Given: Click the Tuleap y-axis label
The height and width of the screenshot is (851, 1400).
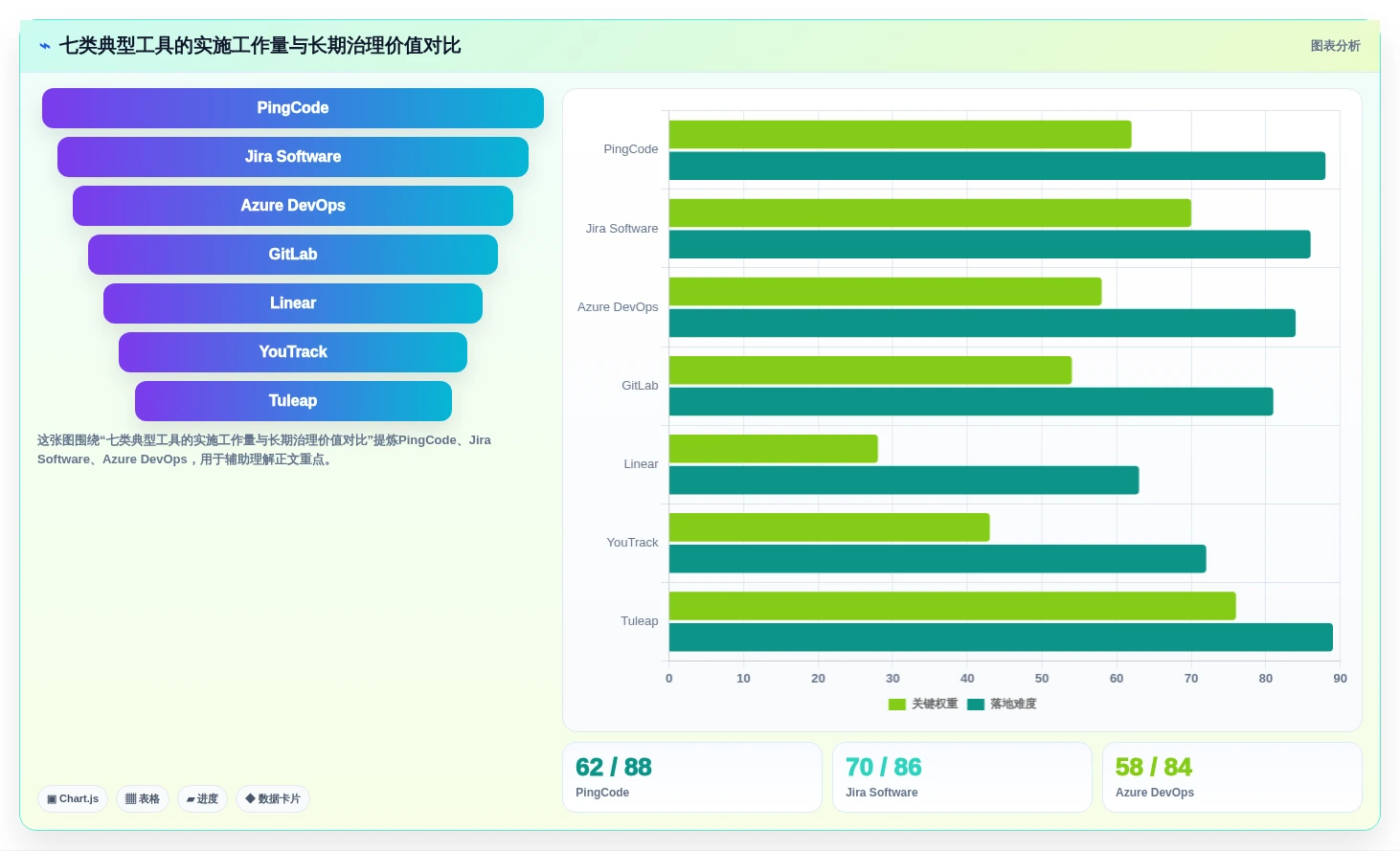Looking at the screenshot, I should (x=640, y=621).
